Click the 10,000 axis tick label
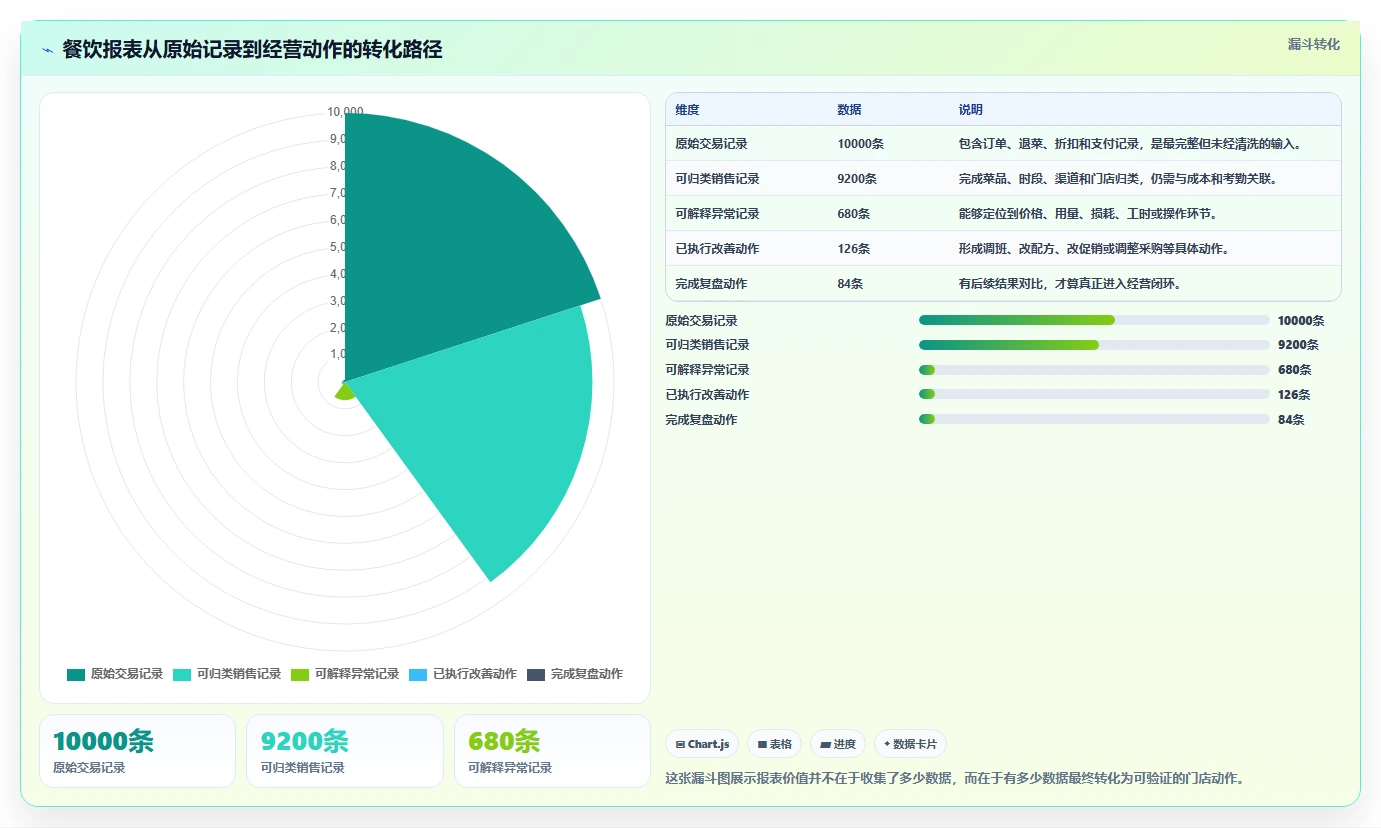Viewport: 1381px width, 828px height. (x=345, y=112)
